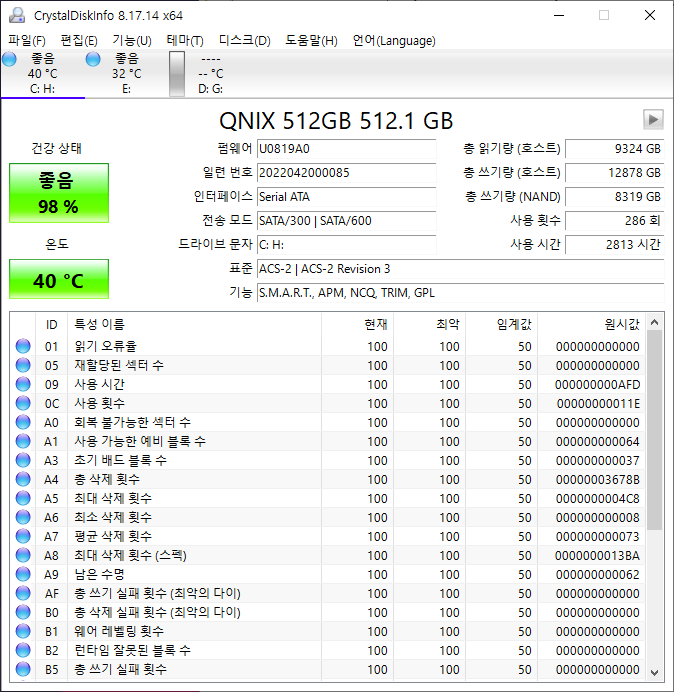The height and width of the screenshot is (692, 674).
Task: Click status orb of B0 총 삭제 실패 row
Action: coord(23,612)
